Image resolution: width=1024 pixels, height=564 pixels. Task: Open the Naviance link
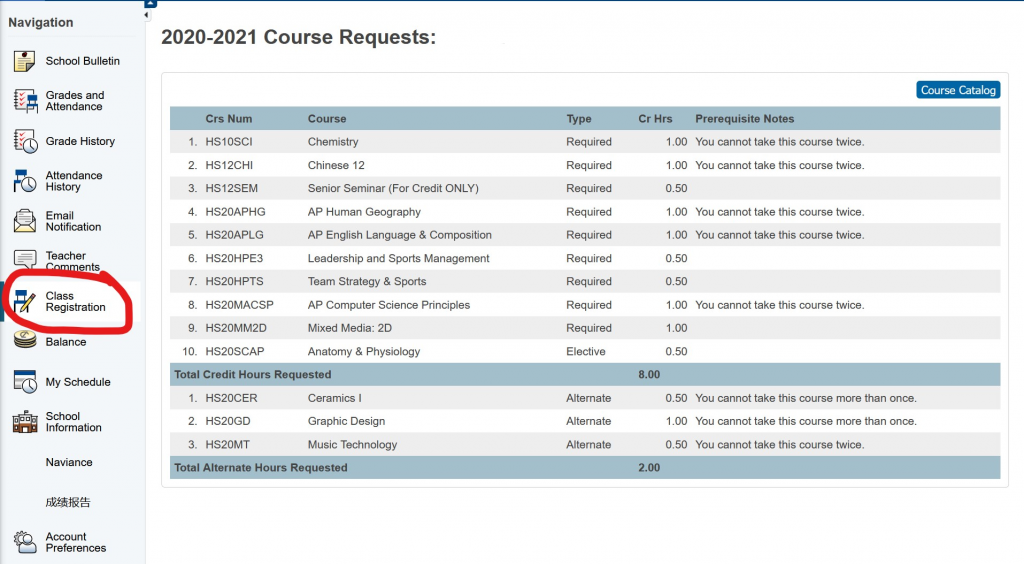click(x=69, y=462)
